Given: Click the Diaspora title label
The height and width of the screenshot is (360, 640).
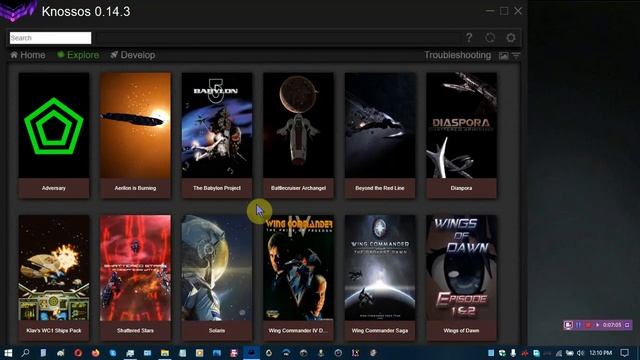Looking at the screenshot, I should tap(462, 188).
